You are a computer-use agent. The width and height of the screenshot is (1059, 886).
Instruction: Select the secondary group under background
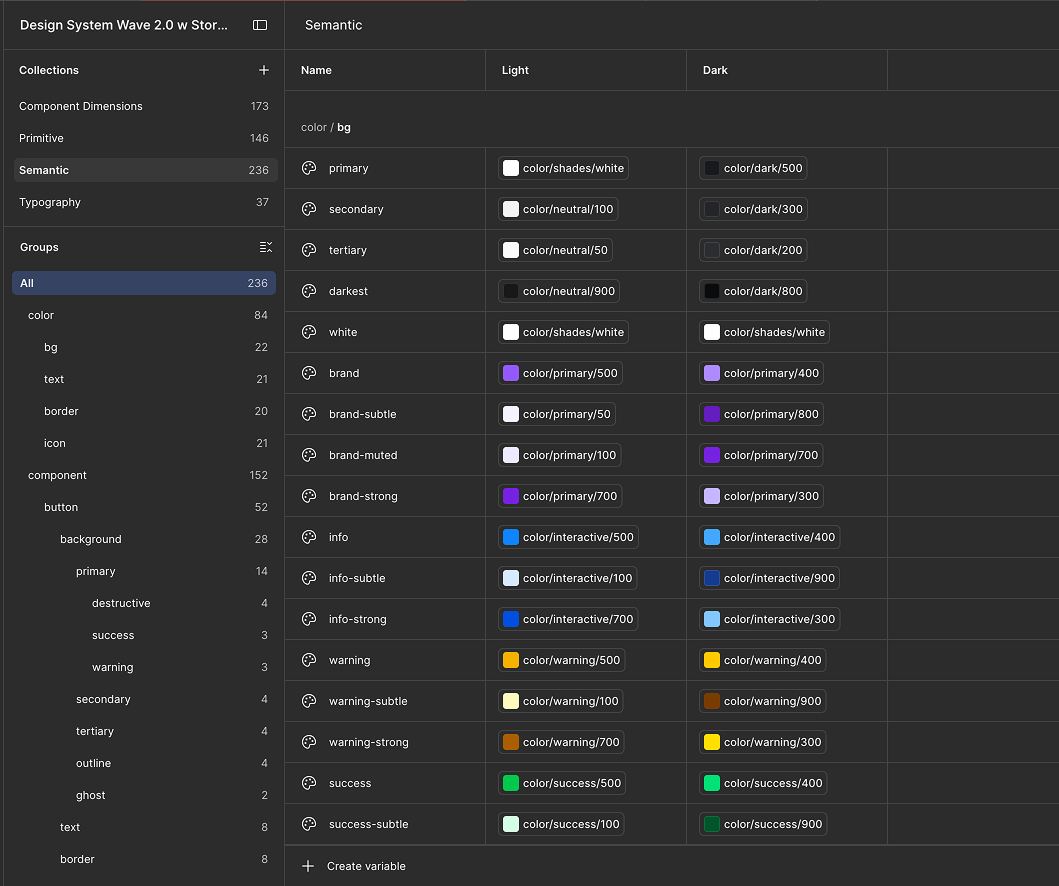(x=144, y=699)
